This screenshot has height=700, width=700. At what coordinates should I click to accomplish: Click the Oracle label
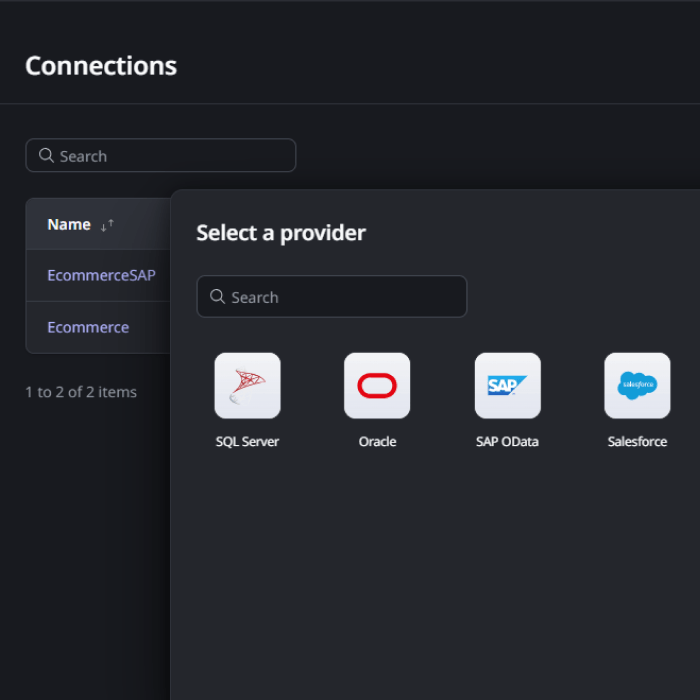pyautogui.click(x=377, y=442)
